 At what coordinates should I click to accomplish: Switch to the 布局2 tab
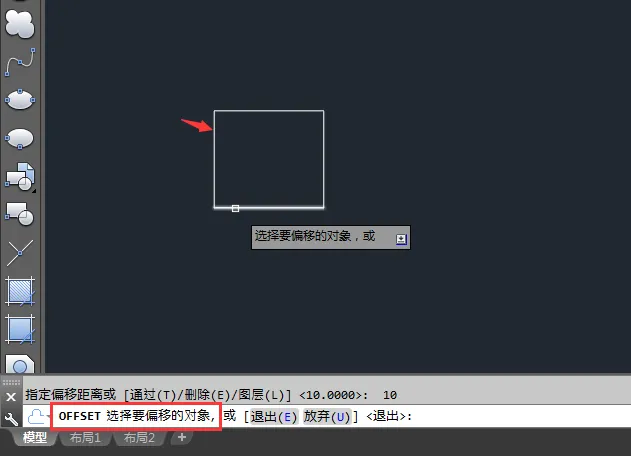[x=139, y=437]
